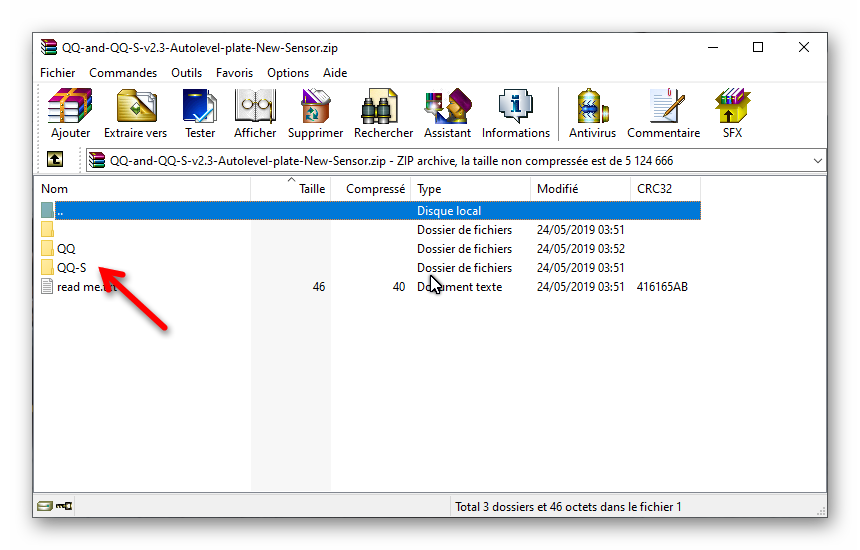Click the Supprimer toolbar icon

click(x=315, y=113)
